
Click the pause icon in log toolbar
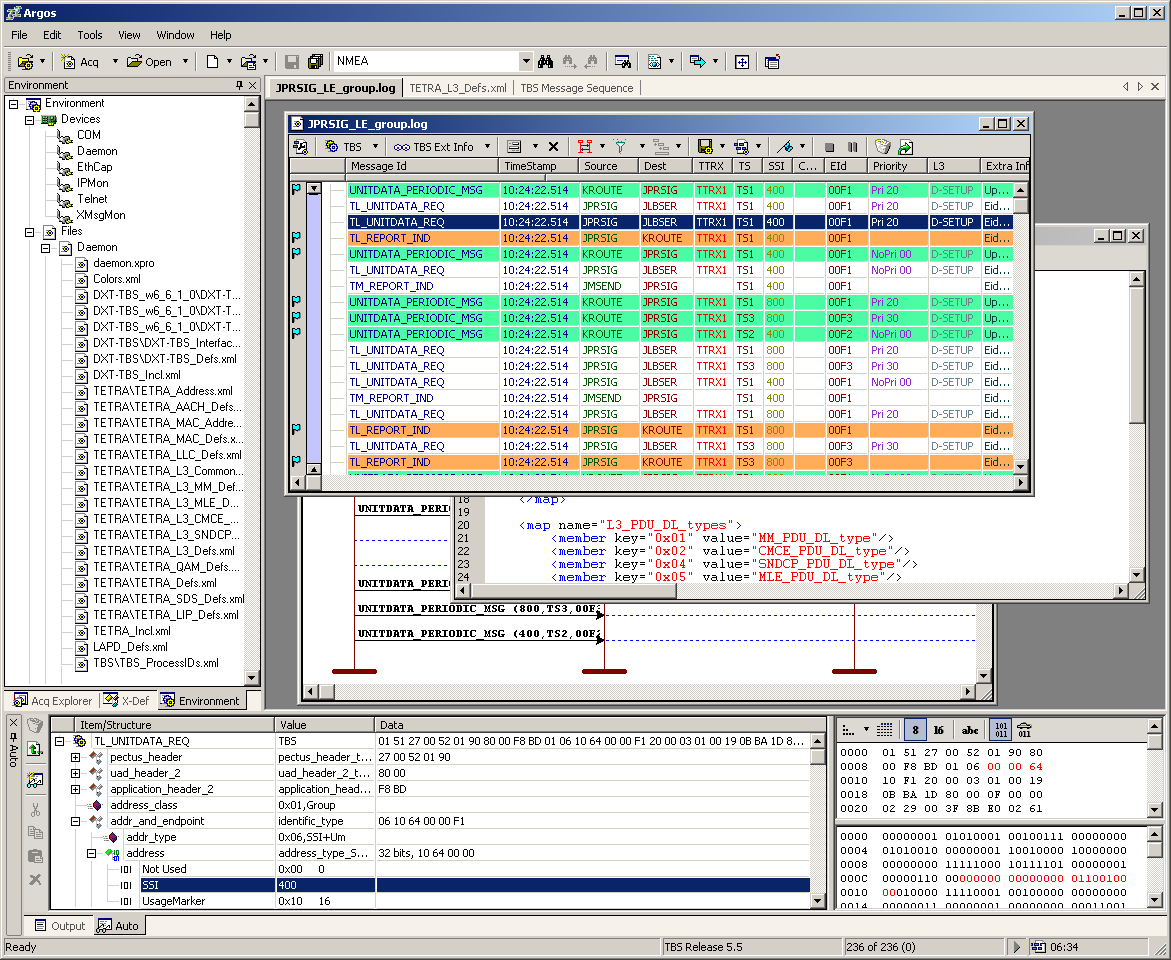(x=852, y=147)
